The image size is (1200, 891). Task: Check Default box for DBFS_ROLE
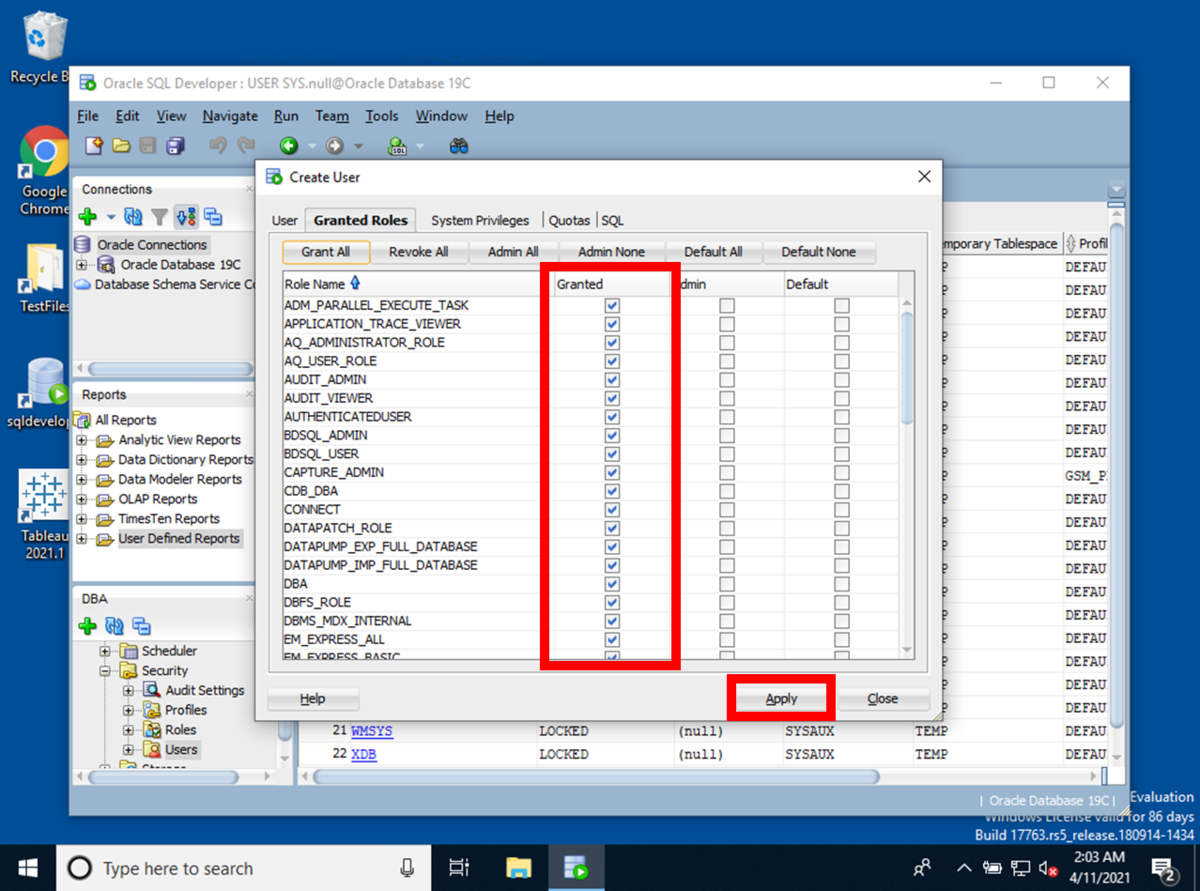[x=842, y=602]
